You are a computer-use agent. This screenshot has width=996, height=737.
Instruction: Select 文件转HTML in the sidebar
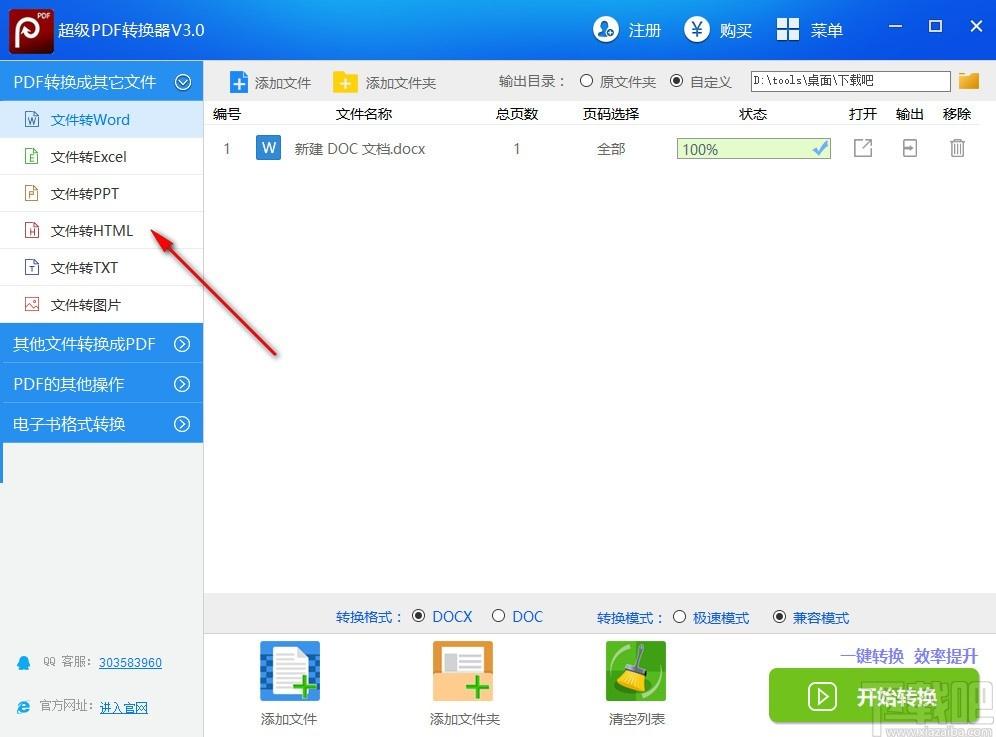(x=102, y=230)
